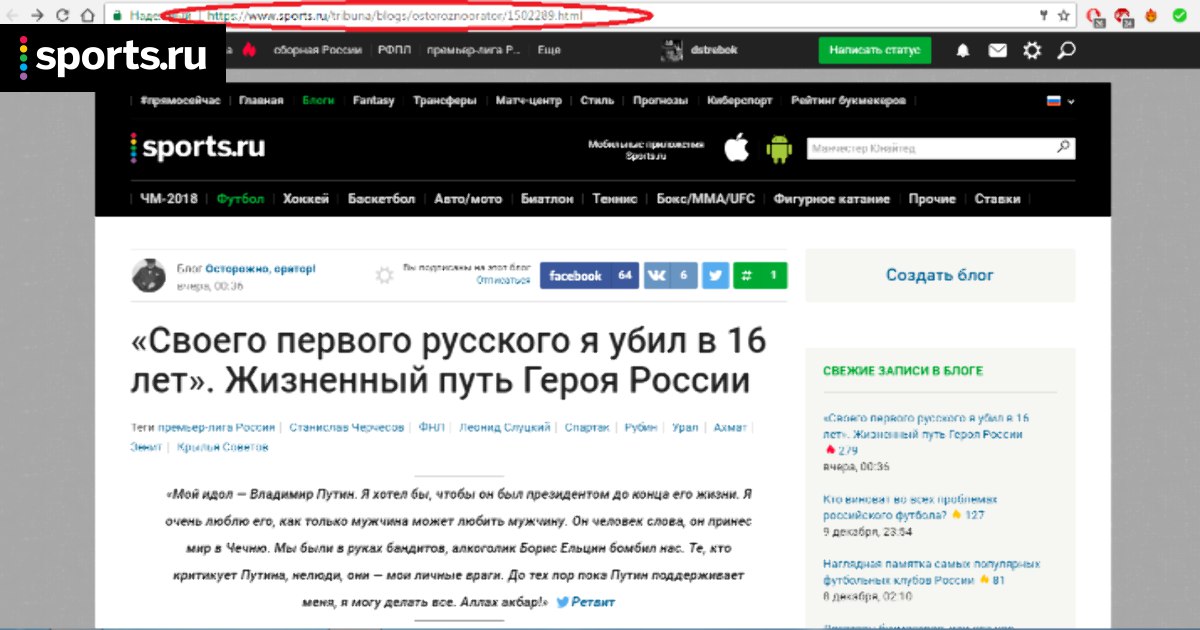Open the browser home page icon
The image size is (1200, 630).
88,16
